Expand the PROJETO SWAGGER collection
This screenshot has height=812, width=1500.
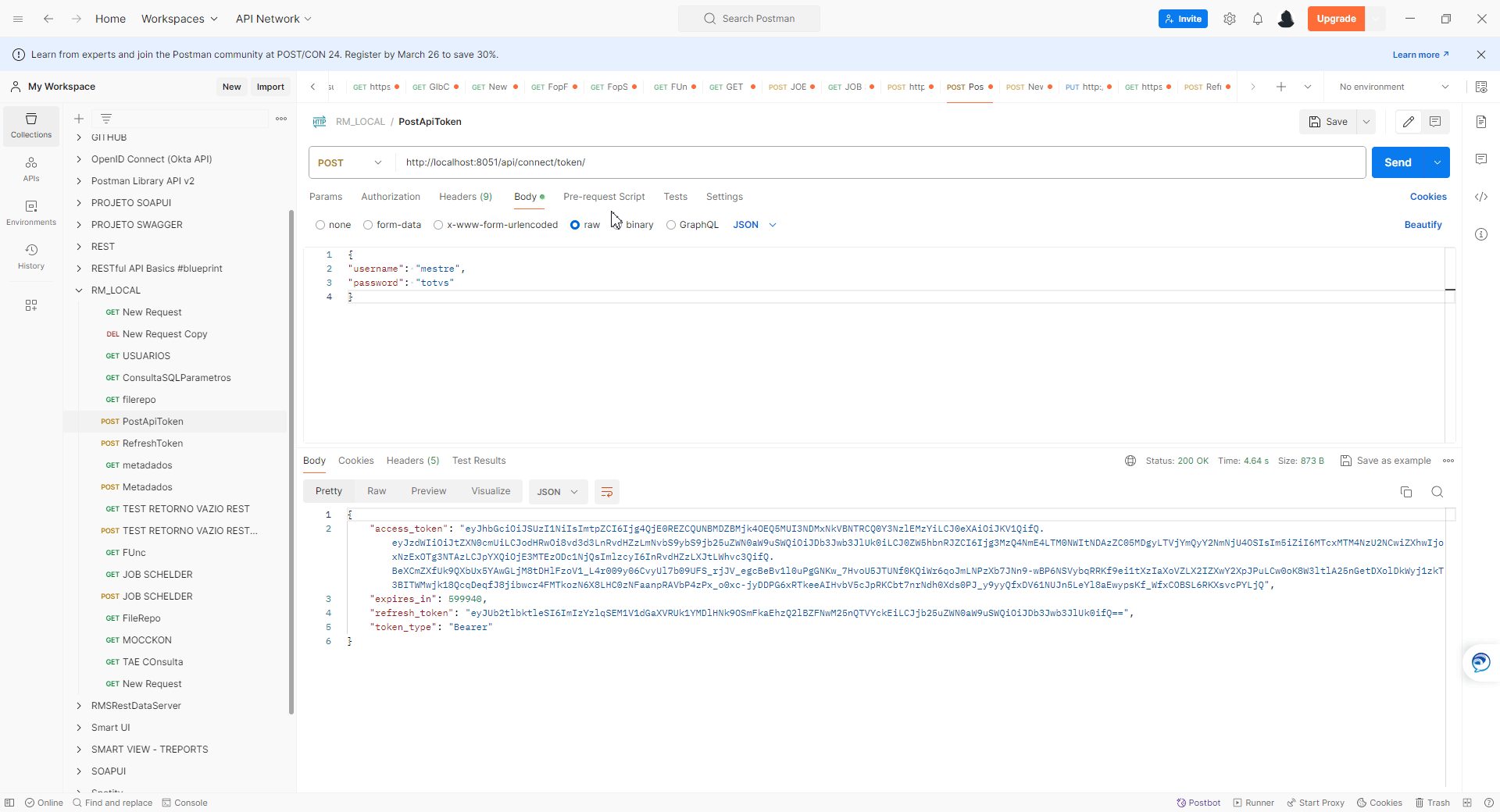pos(79,225)
